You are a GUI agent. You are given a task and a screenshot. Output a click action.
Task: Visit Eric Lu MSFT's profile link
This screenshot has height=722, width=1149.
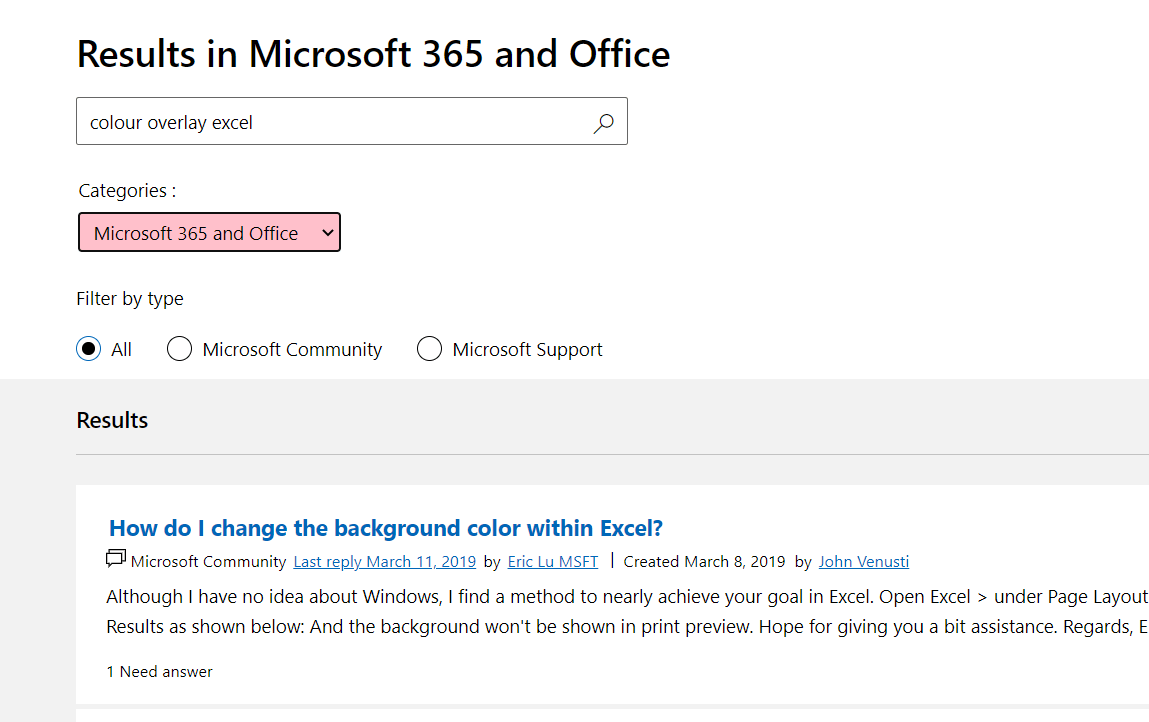pos(553,562)
